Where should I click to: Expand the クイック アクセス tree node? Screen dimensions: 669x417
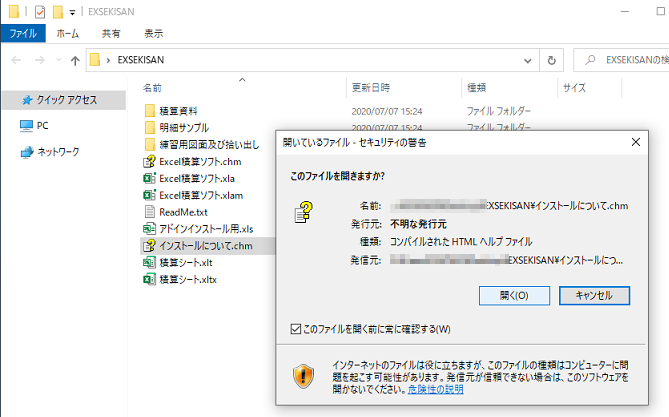click(x=8, y=100)
